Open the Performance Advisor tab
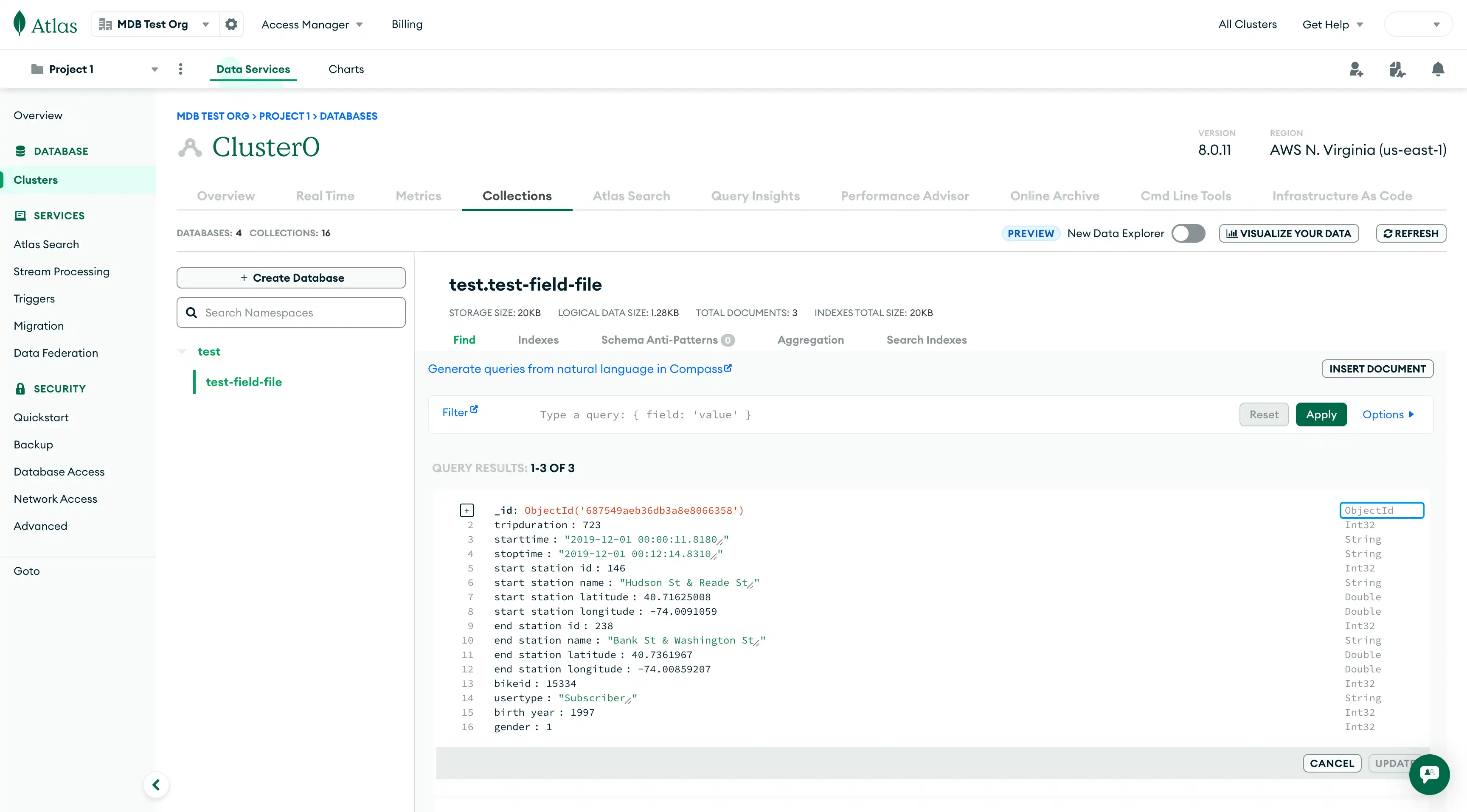Screen dimensions: 1467x812 click(x=904, y=196)
